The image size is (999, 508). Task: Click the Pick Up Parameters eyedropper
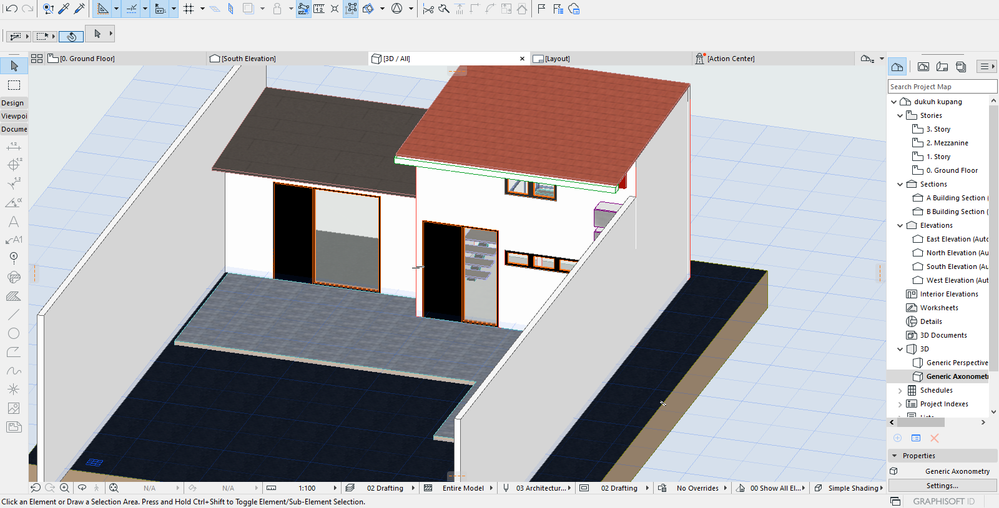[63, 9]
